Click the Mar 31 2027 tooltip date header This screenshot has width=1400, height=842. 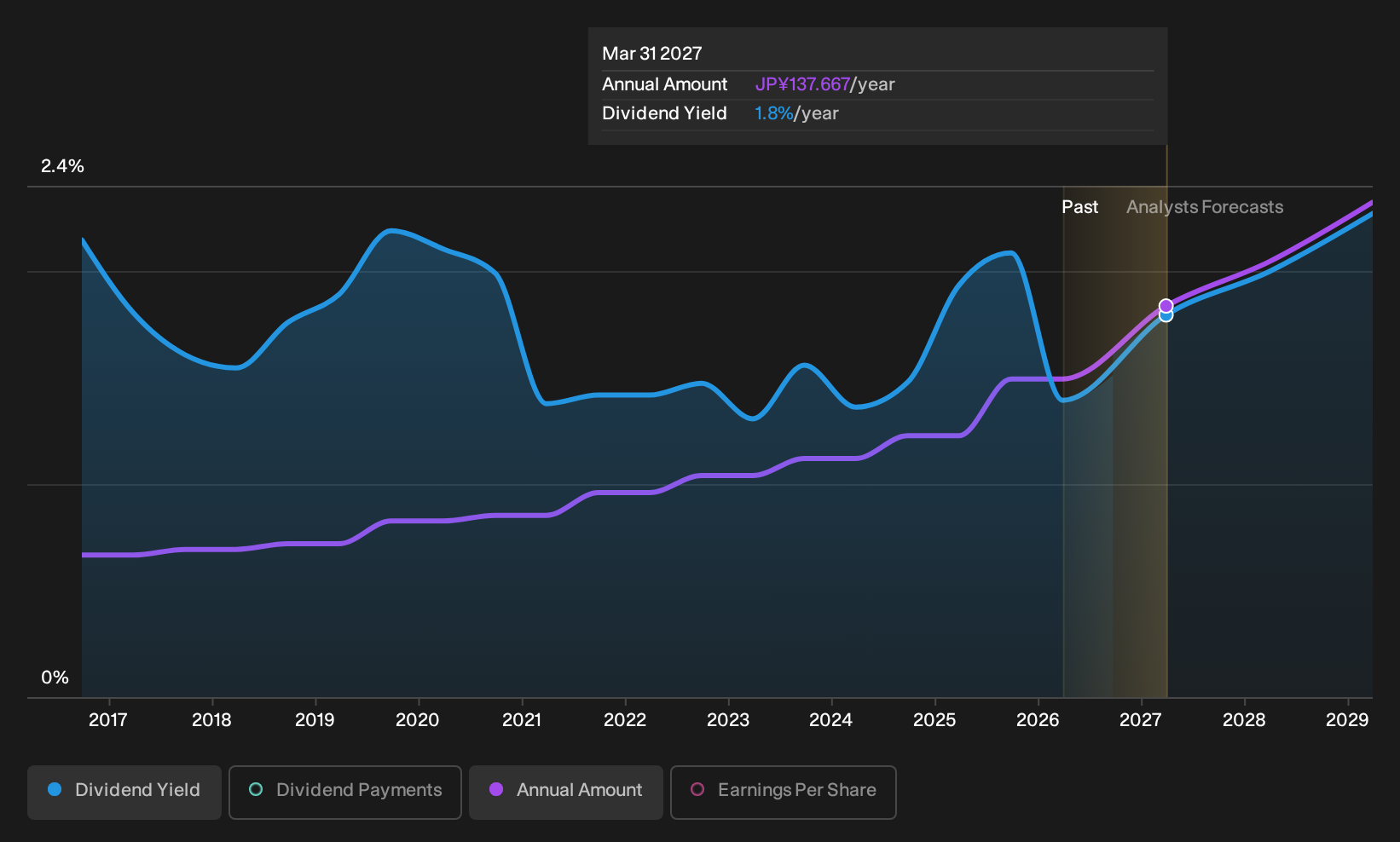coord(652,54)
